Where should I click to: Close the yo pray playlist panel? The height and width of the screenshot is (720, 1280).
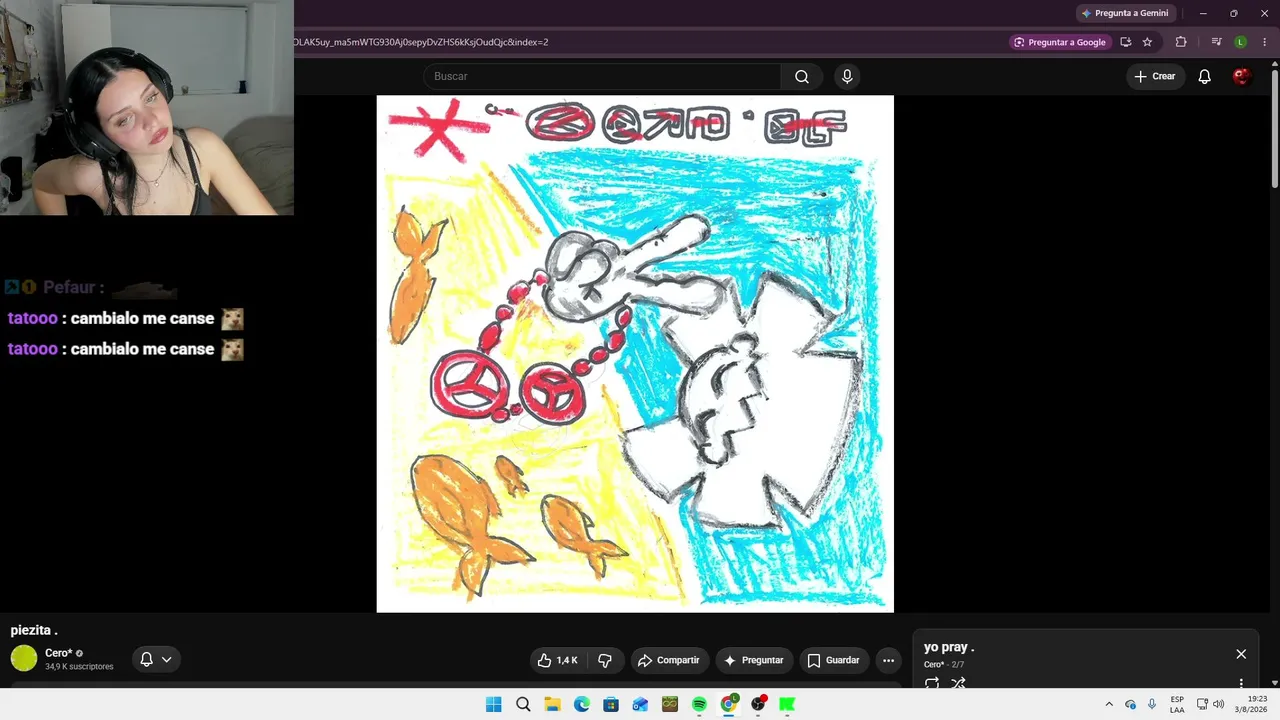point(1241,654)
